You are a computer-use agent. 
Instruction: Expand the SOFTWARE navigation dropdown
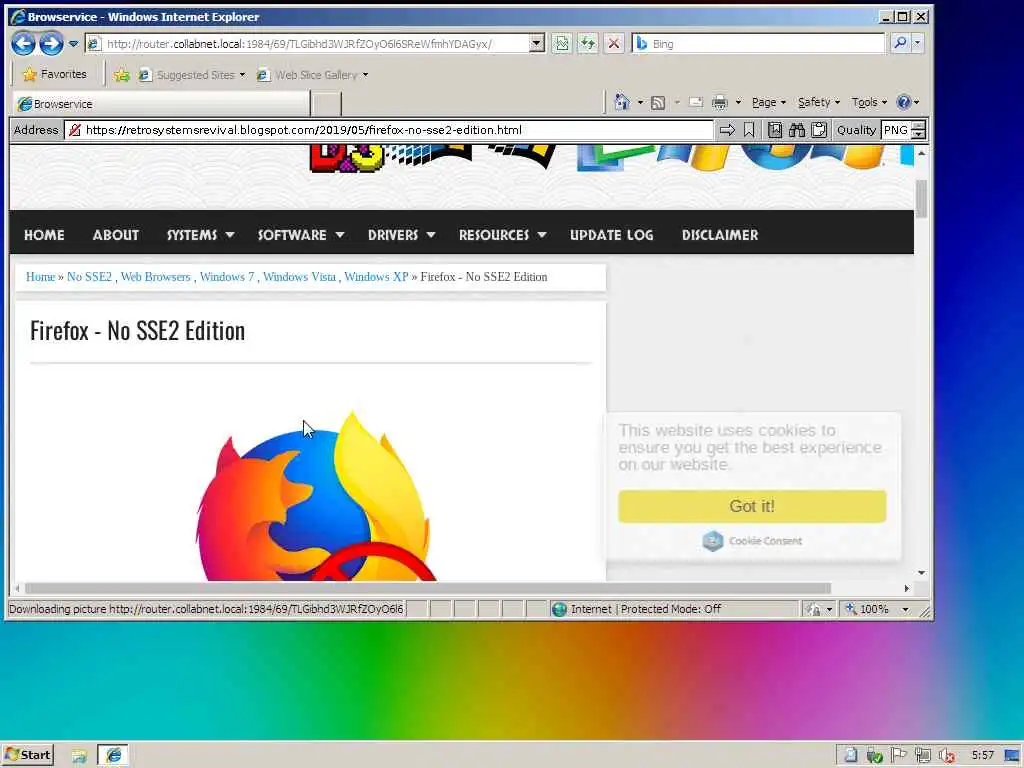click(x=301, y=235)
